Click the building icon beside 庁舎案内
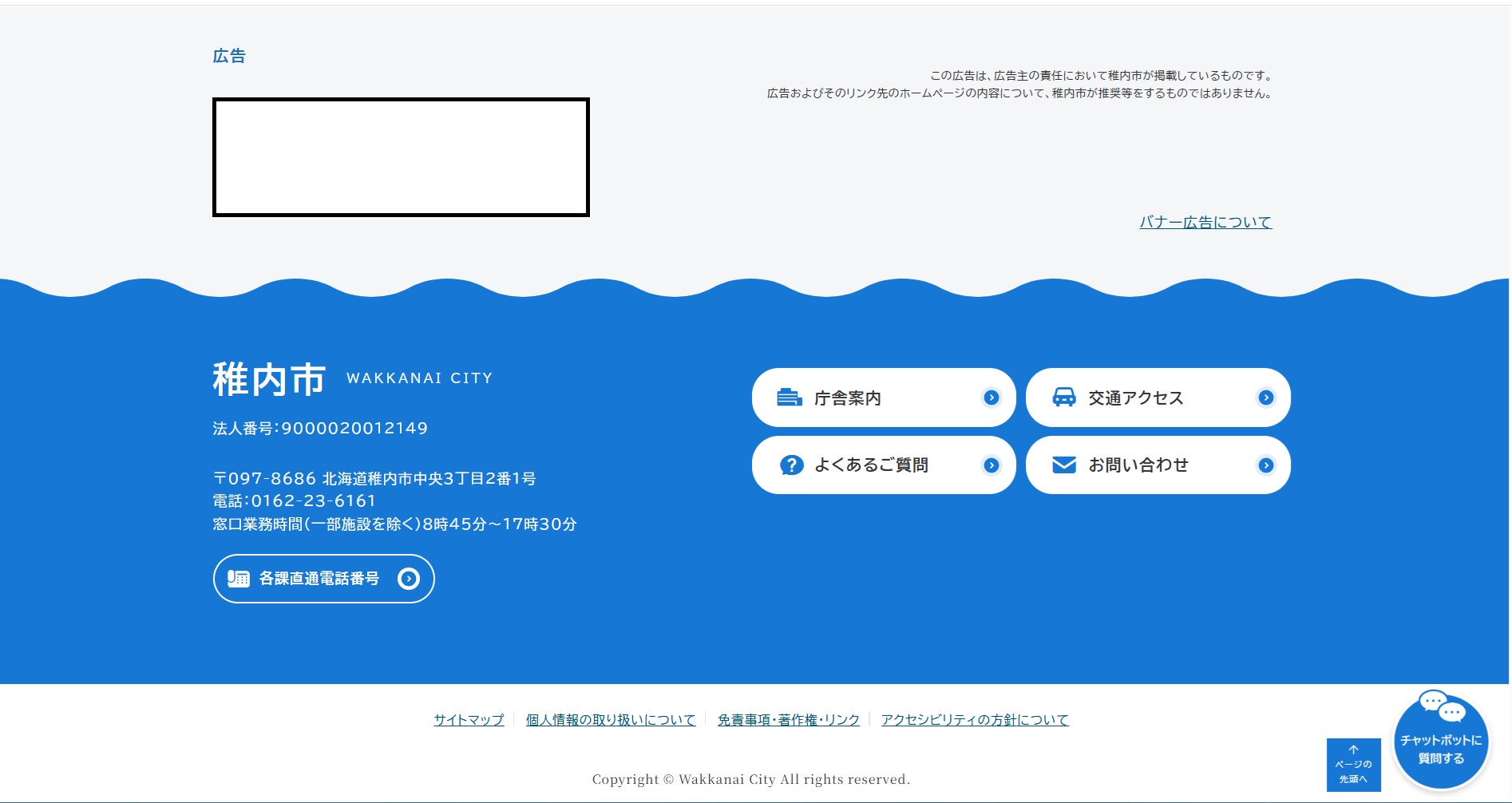 click(789, 398)
